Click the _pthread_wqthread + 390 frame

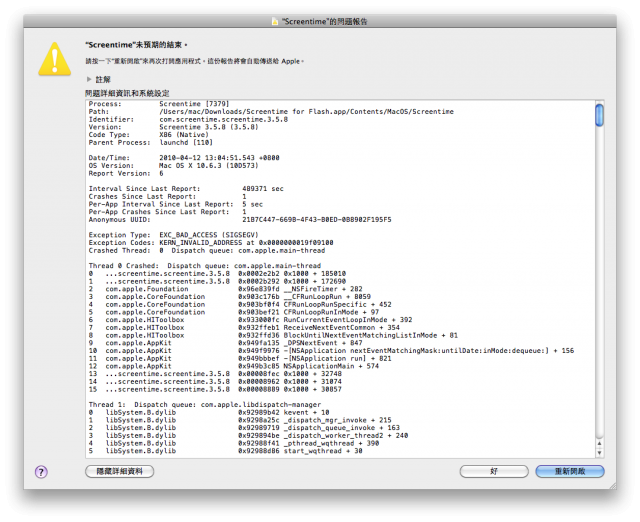click(234, 443)
